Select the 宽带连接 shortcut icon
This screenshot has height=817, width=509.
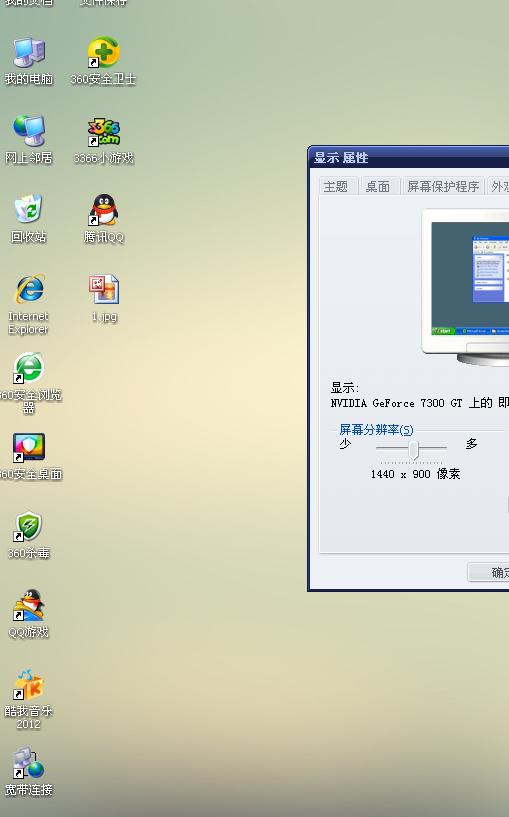29,763
